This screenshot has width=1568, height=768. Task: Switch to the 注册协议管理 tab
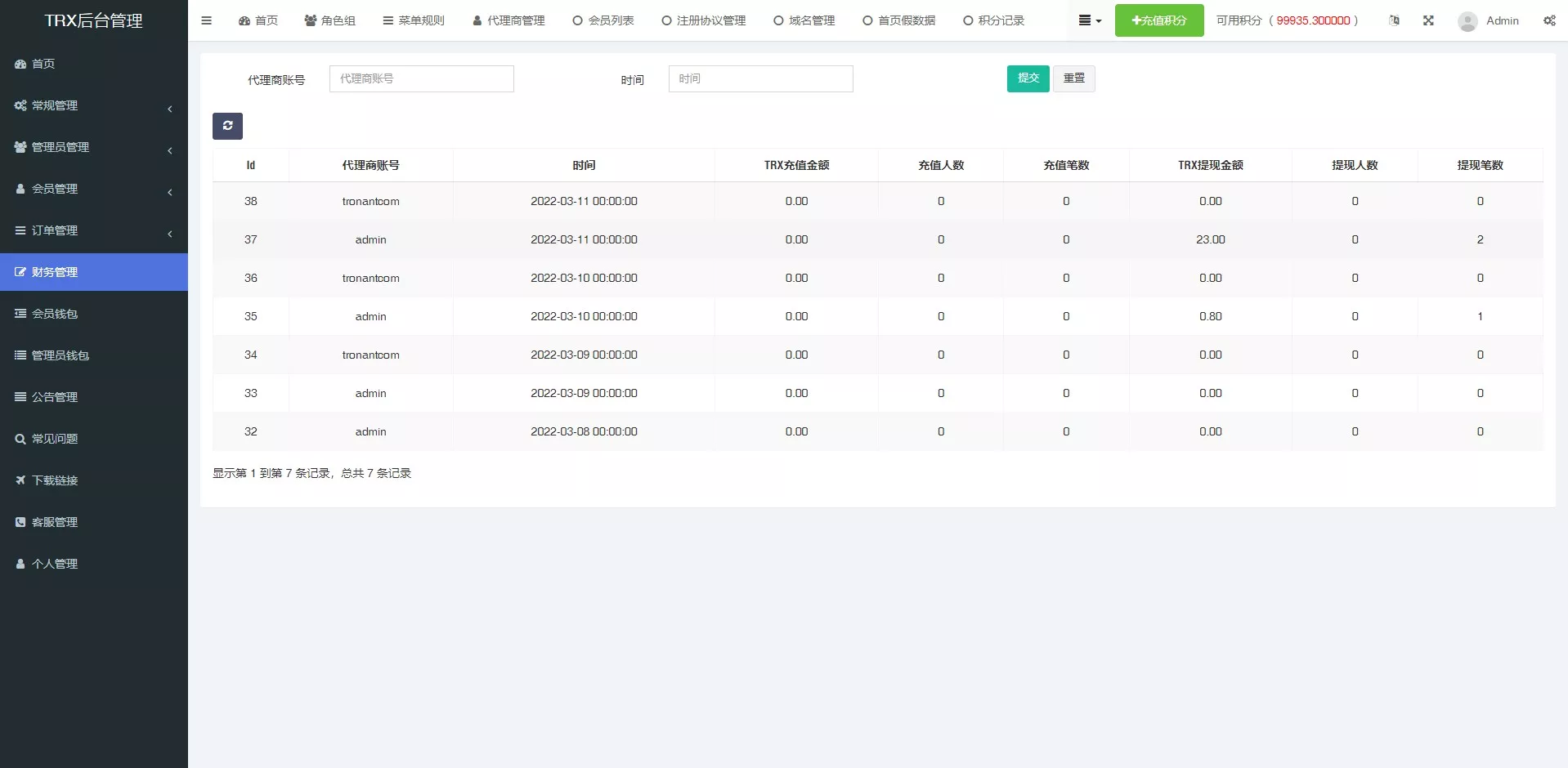tap(704, 20)
